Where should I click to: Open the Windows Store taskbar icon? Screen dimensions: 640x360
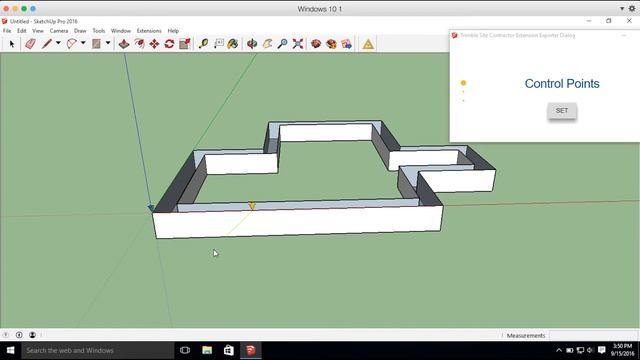pyautogui.click(x=229, y=350)
